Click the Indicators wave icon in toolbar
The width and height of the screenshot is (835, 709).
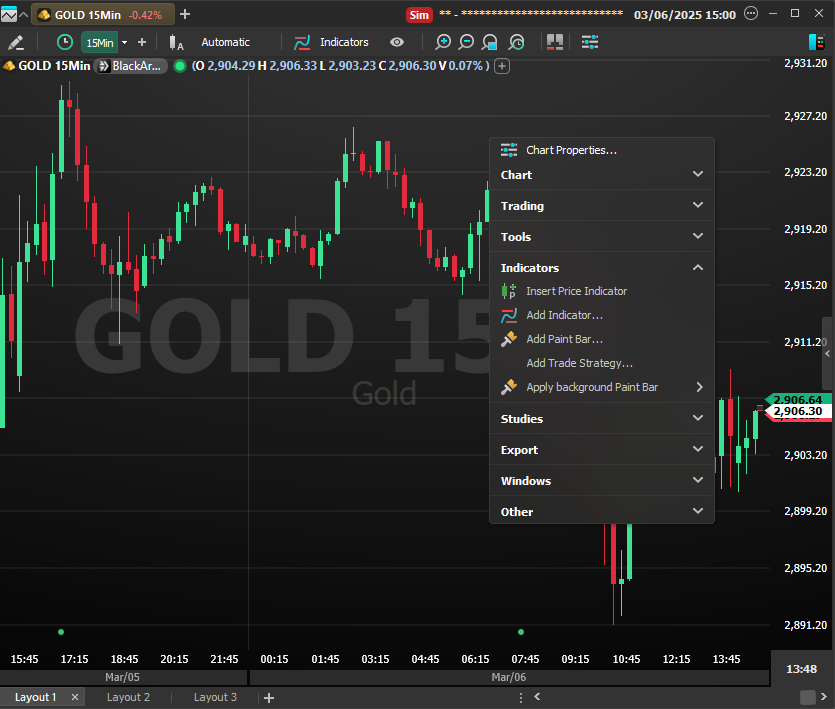click(x=301, y=42)
